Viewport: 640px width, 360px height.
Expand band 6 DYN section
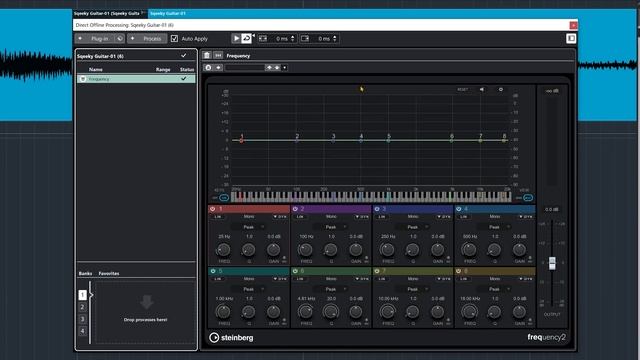pos(362,279)
